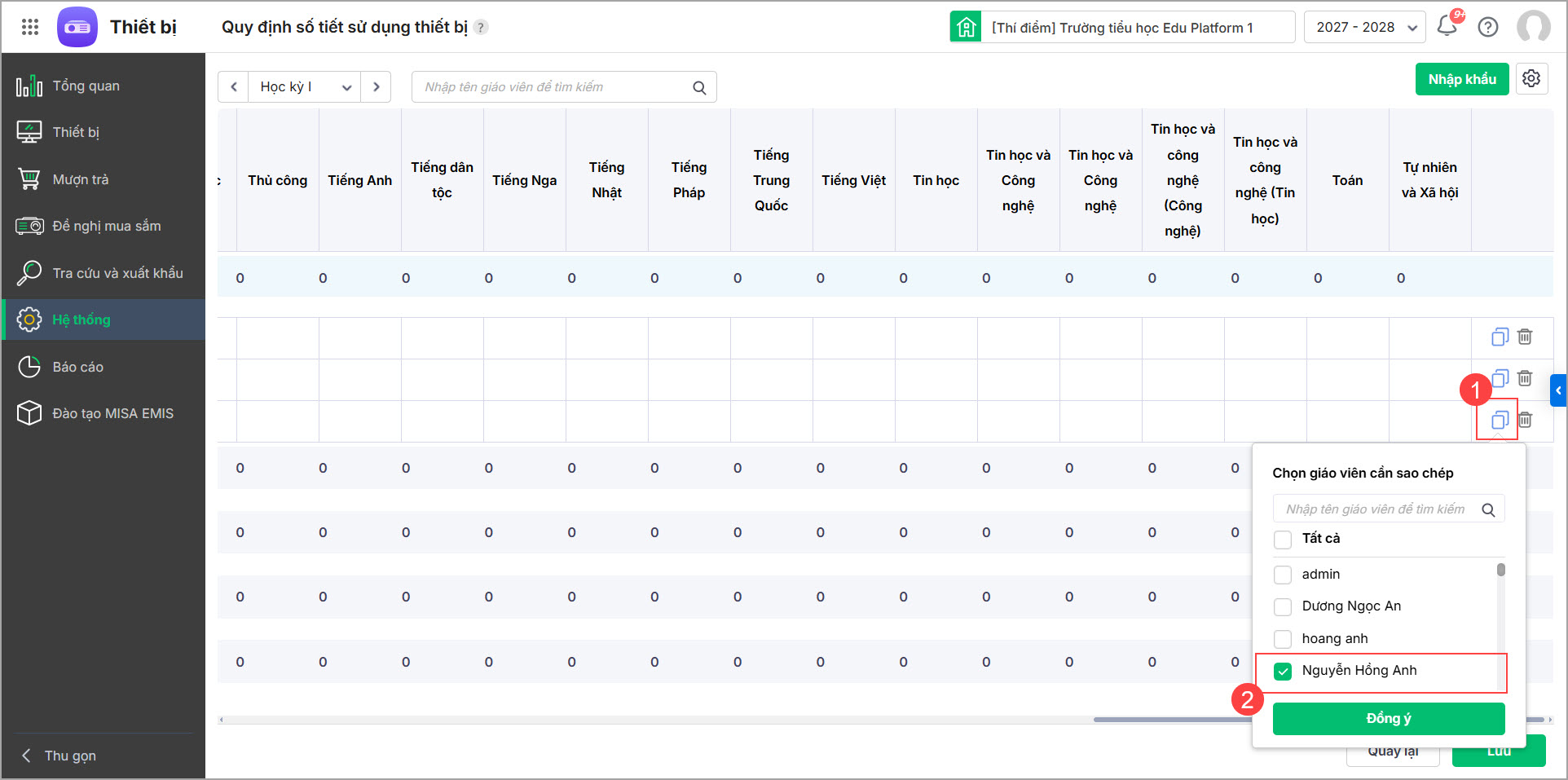This screenshot has height=780, width=1568.
Task: Click the notification bell icon
Action: pos(1447,26)
